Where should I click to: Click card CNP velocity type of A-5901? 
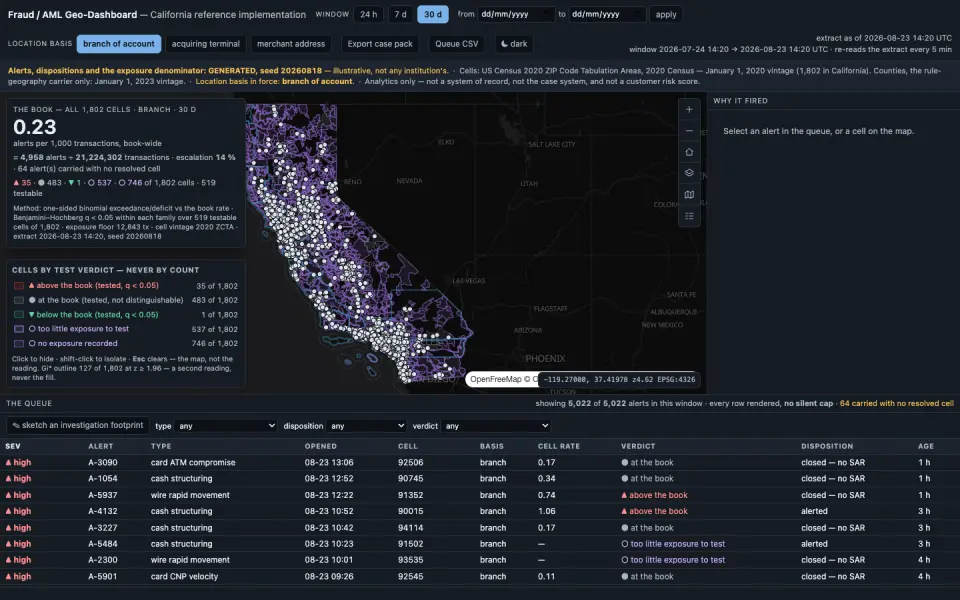click(x=184, y=576)
